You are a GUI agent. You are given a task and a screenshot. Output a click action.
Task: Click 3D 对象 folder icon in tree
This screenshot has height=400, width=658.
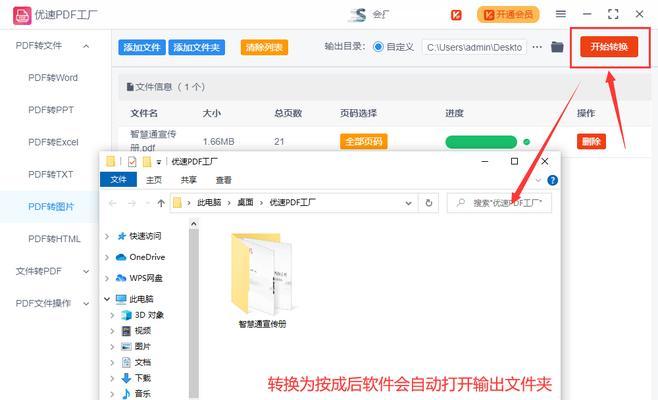tap(126, 315)
